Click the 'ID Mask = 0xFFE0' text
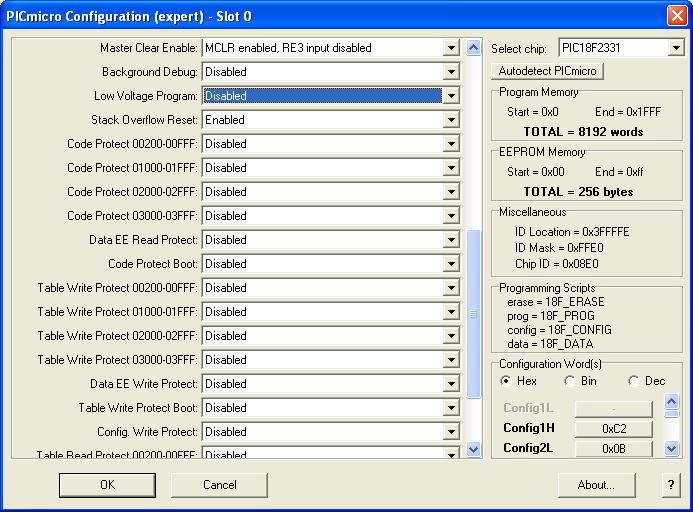Screen dimensions: 693x512 pos(559,248)
